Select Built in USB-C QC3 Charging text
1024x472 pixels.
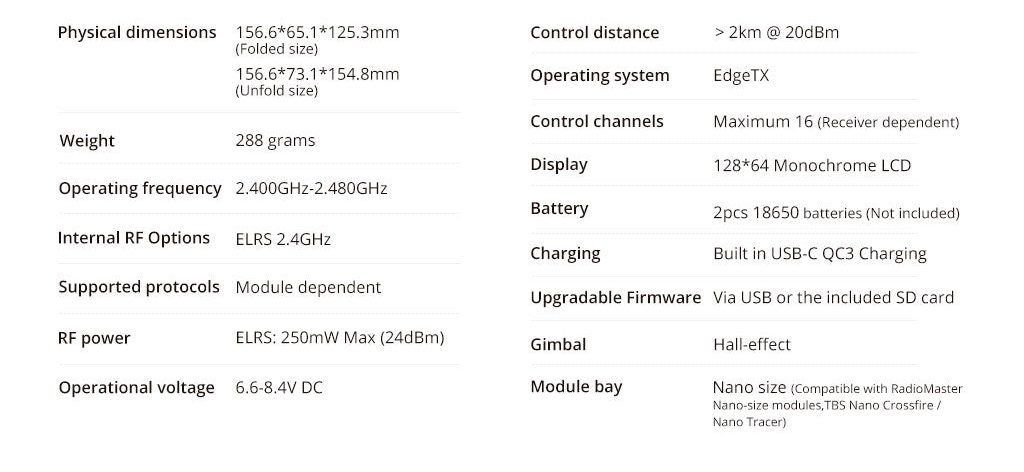(820, 254)
